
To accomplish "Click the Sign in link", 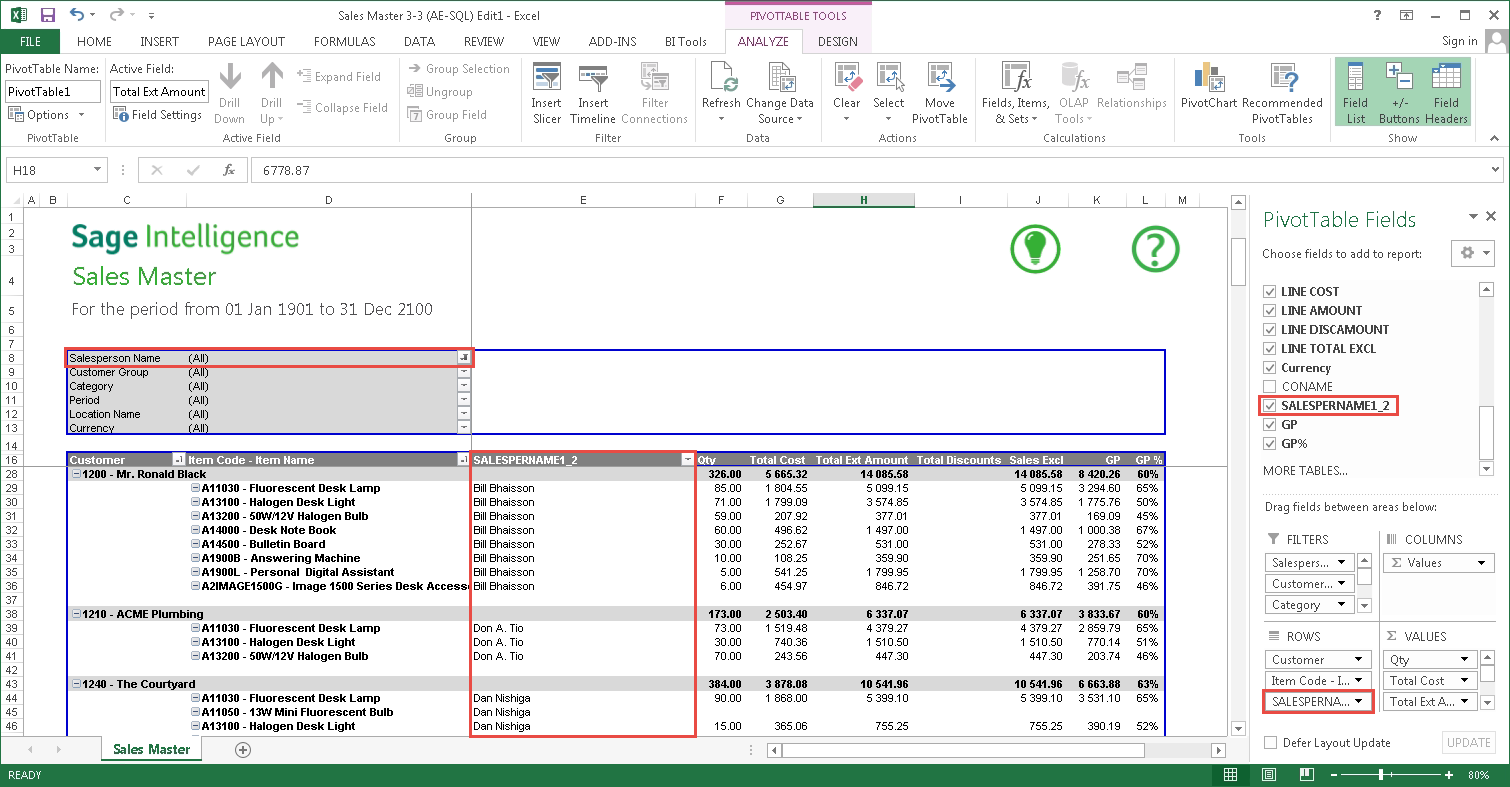I will 1460,42.
